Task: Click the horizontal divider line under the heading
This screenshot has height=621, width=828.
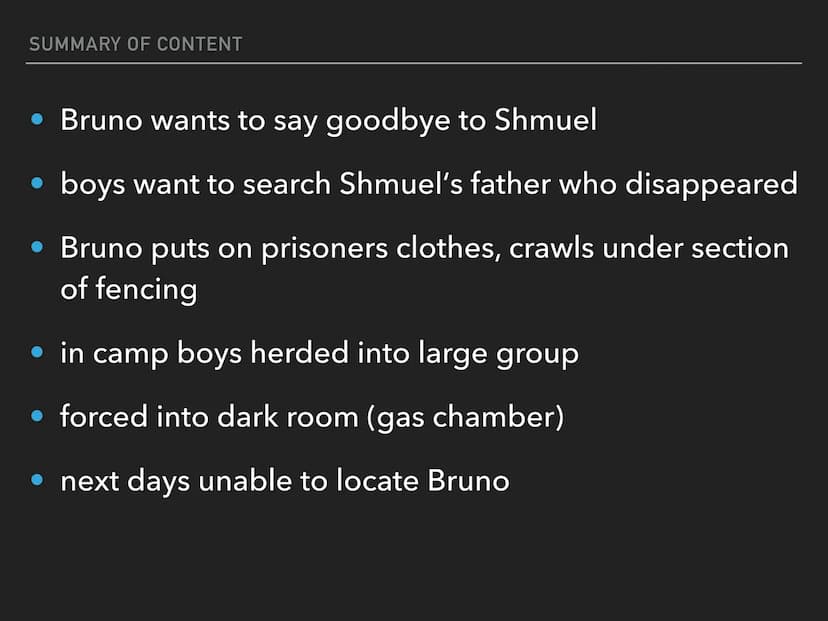Action: click(414, 63)
